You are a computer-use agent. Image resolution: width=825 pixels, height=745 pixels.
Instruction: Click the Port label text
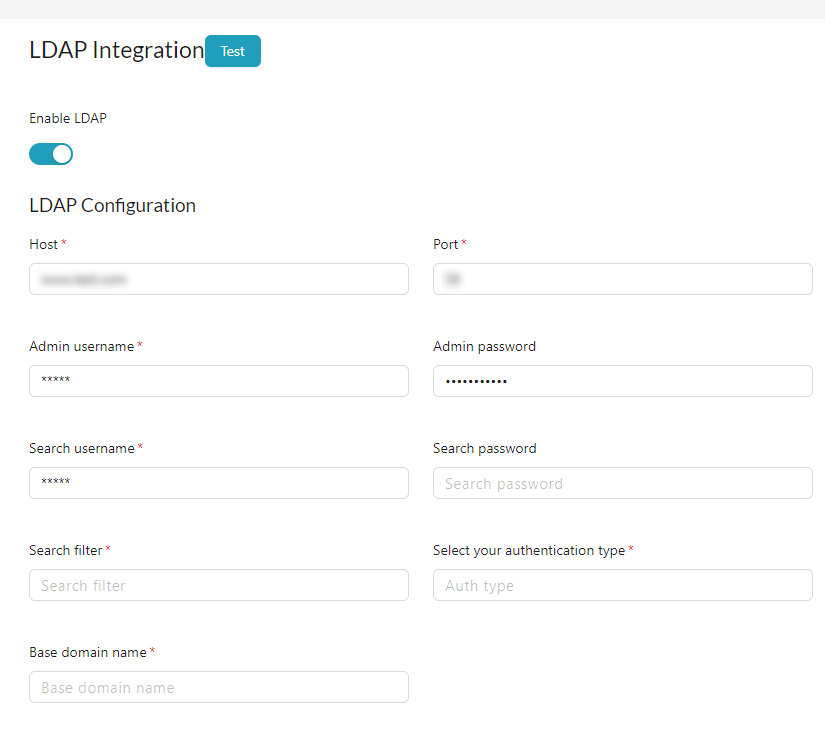click(x=445, y=244)
